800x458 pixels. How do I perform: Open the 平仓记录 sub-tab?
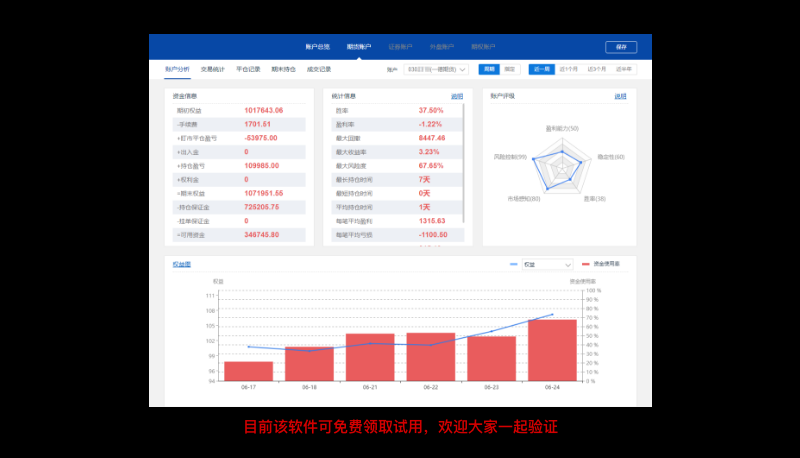[x=248, y=69]
